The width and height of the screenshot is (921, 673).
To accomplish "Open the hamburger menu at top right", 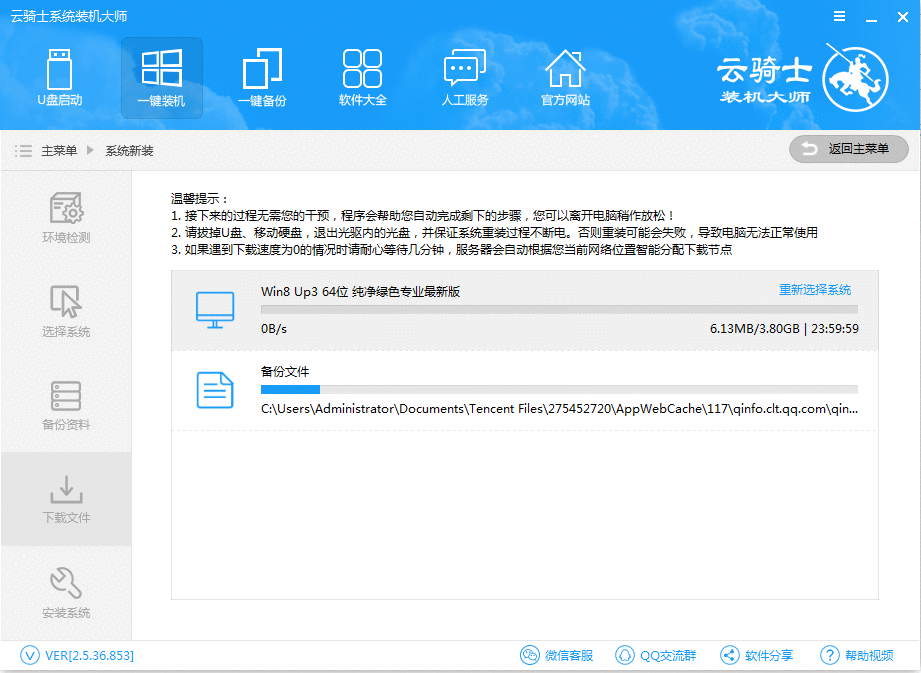I will pyautogui.click(x=838, y=15).
